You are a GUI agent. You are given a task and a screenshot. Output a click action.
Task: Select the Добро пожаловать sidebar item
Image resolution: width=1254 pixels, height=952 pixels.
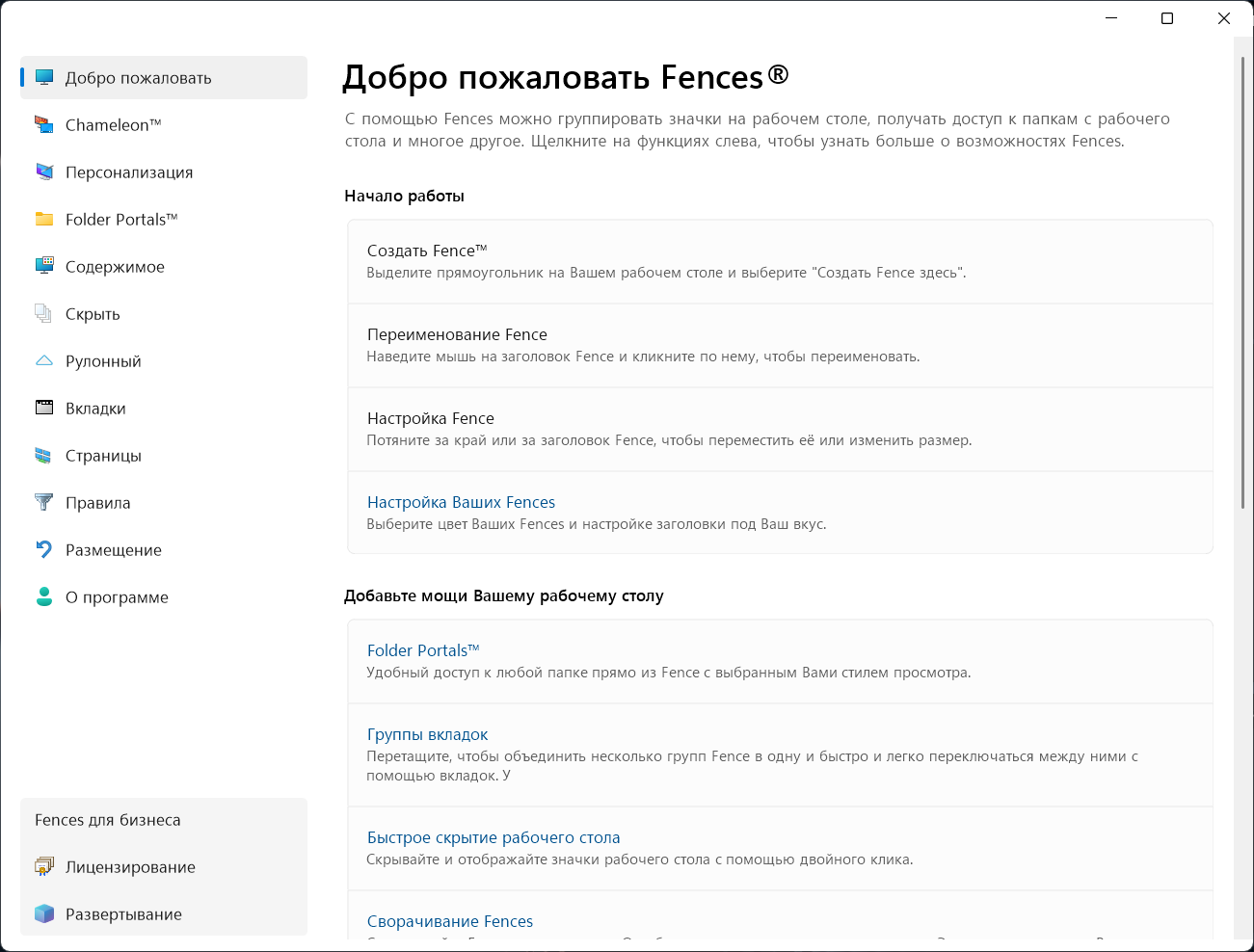click(x=138, y=78)
